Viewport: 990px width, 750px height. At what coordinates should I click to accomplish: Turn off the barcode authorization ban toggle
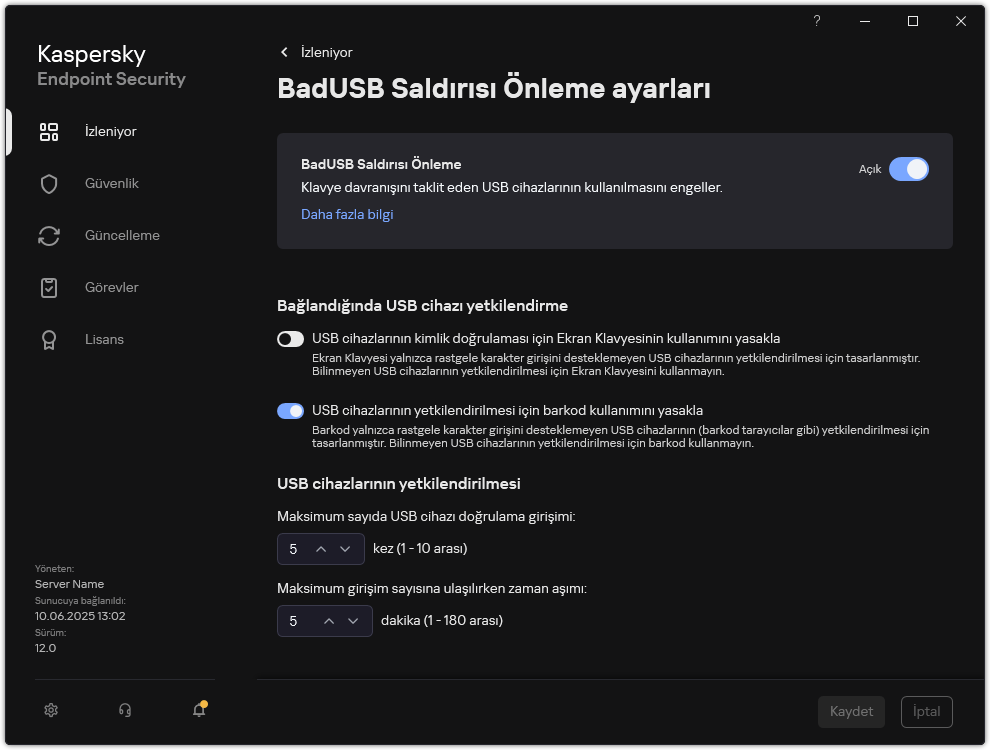click(290, 411)
